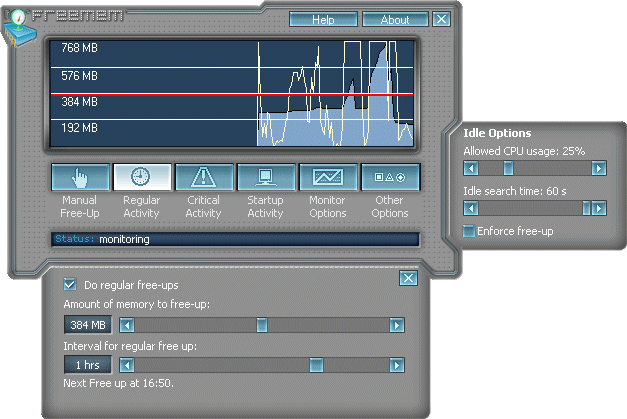Decrease idle search time with left arrow
Viewport: 627px width, 419px height.
pos(471,208)
